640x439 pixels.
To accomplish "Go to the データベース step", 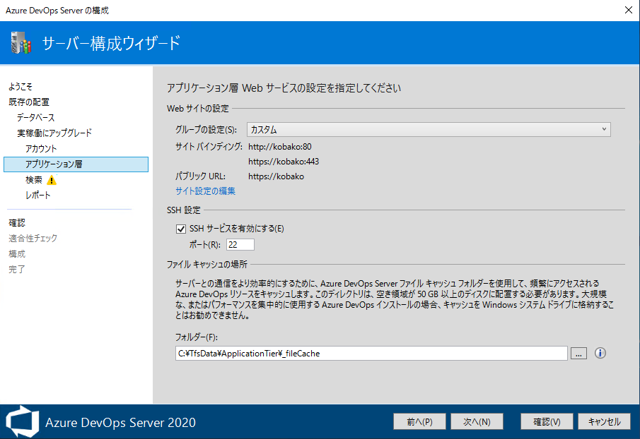I will pos(36,118).
